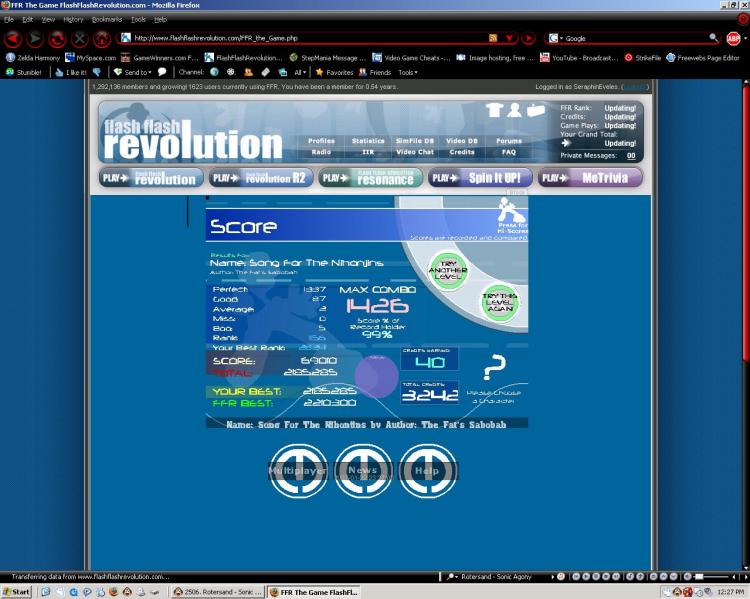Click the Forums link
Image resolution: width=750 pixels, height=599 pixels.
509,141
